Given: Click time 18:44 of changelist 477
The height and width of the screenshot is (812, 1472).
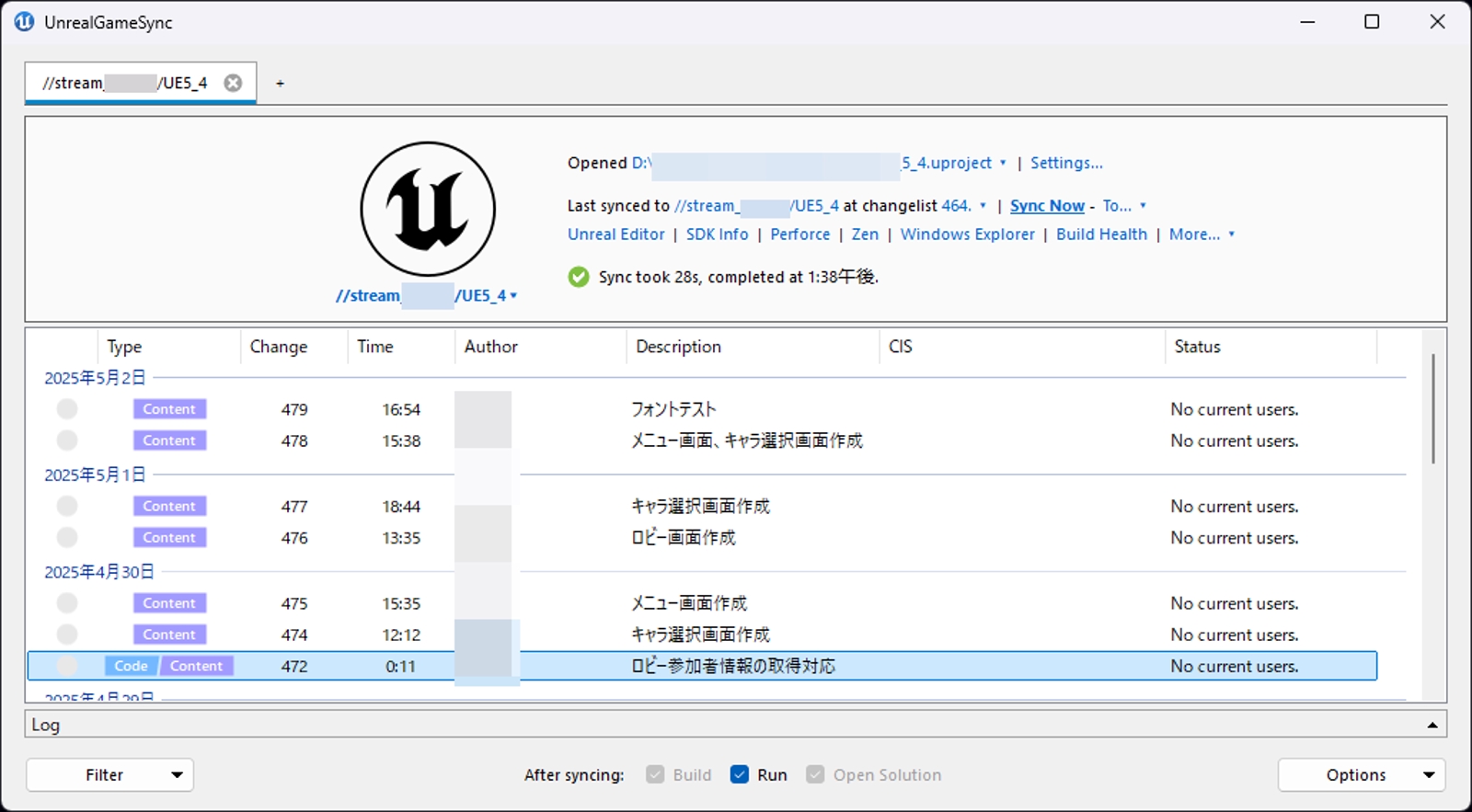Looking at the screenshot, I should (401, 507).
